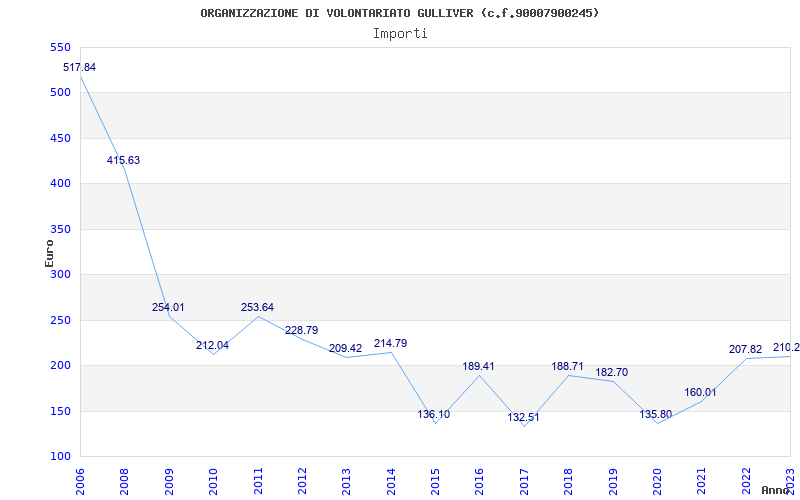Click the 2010 year tick label

(213, 482)
